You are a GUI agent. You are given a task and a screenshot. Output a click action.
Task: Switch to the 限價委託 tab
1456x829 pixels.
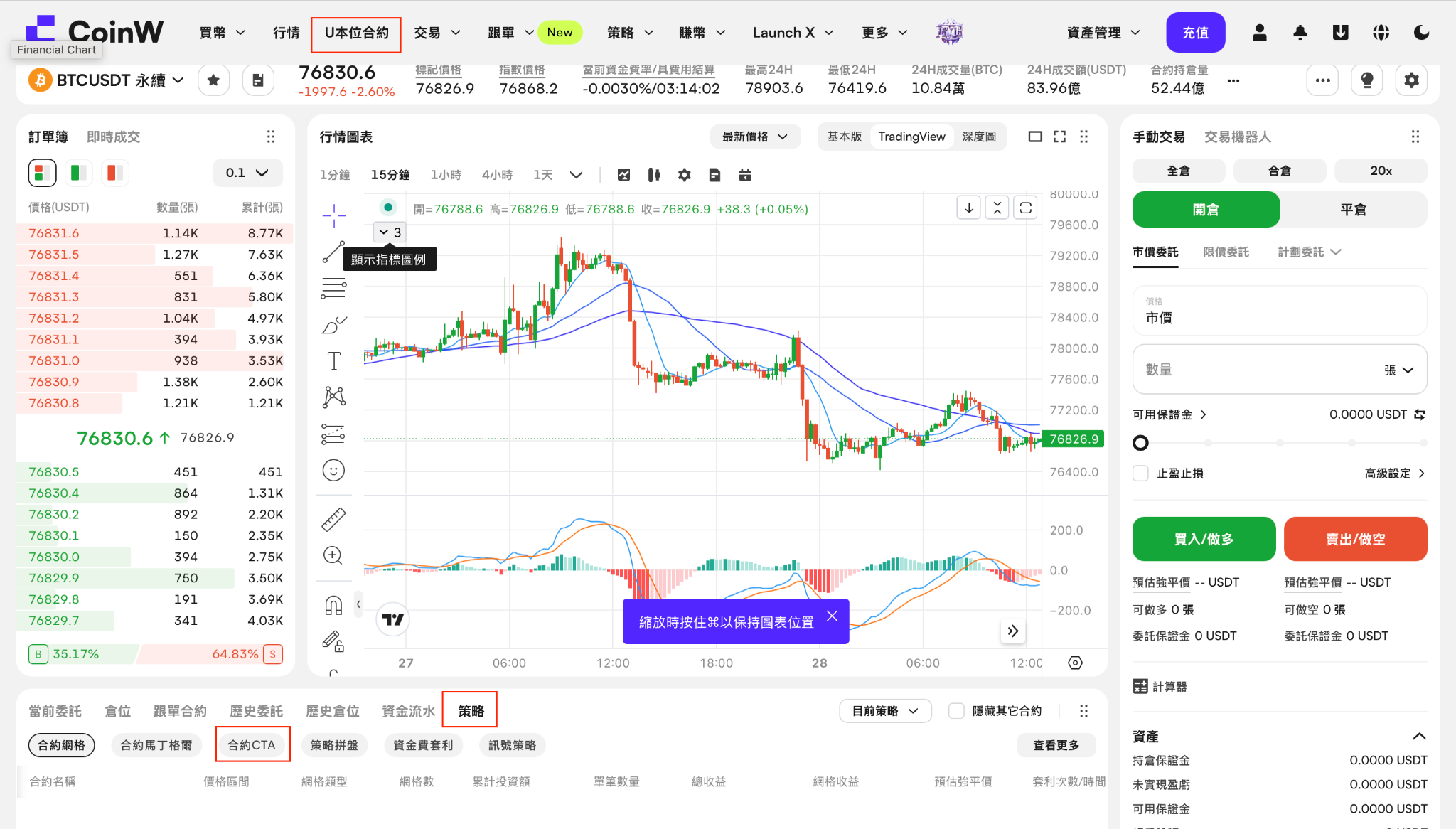pos(1226,252)
